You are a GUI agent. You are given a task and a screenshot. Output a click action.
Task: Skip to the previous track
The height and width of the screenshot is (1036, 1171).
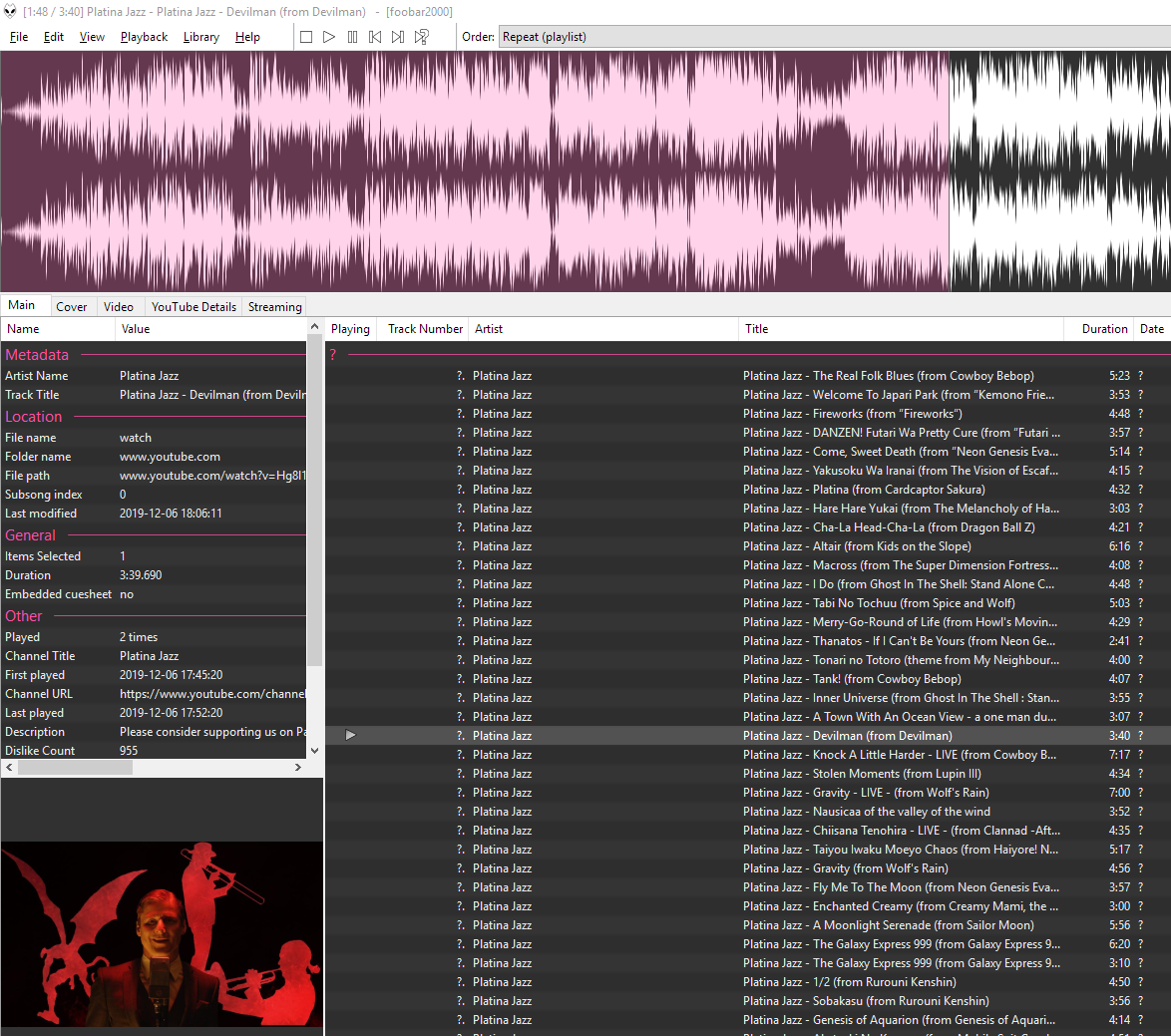[x=376, y=37]
